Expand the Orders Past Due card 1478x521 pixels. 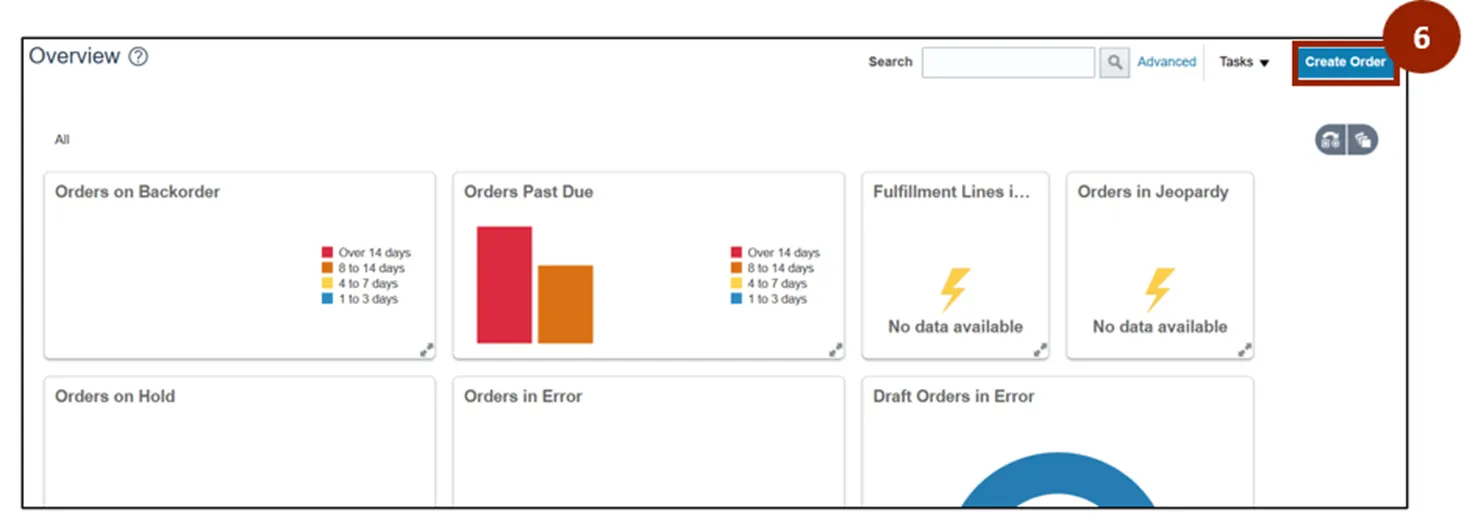coord(835,349)
